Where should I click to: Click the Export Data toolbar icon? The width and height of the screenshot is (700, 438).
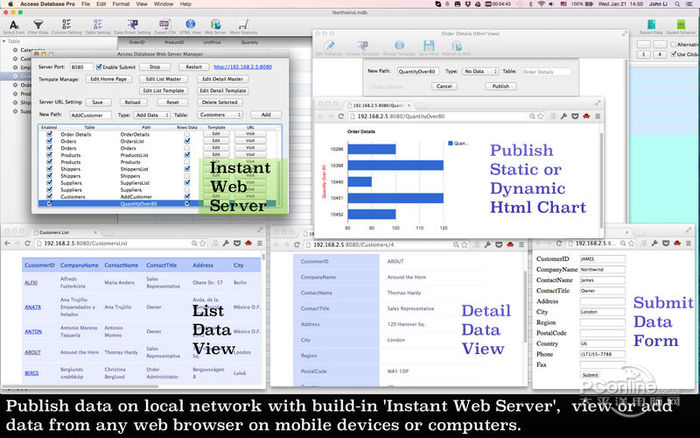(x=651, y=26)
